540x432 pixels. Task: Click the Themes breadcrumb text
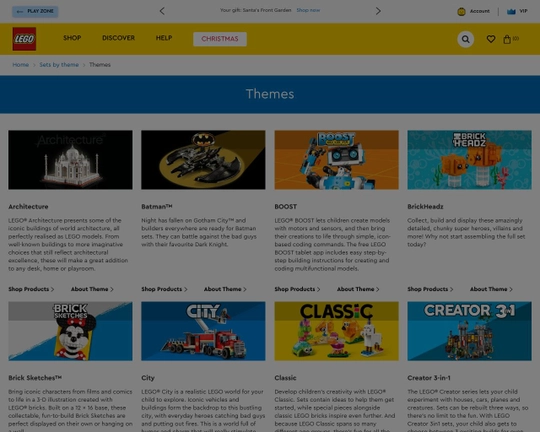(x=100, y=65)
